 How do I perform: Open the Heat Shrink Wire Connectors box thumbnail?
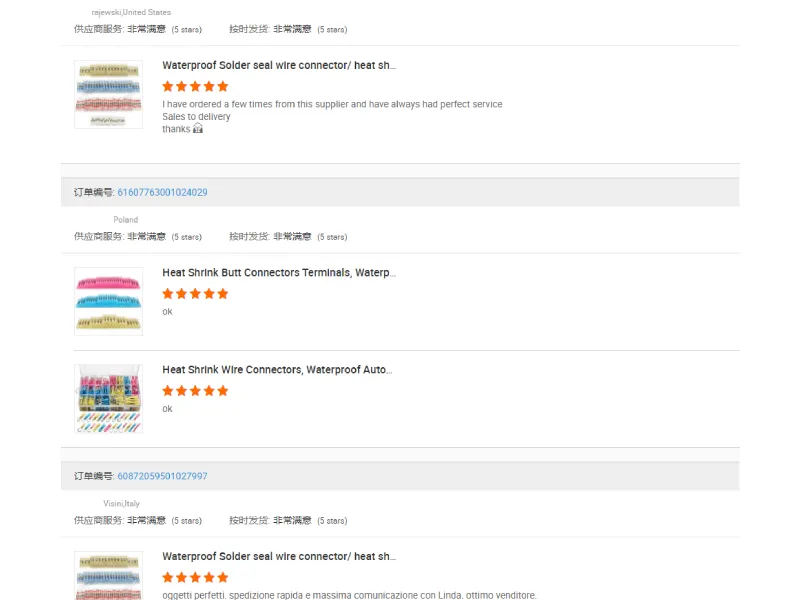[x=108, y=398]
